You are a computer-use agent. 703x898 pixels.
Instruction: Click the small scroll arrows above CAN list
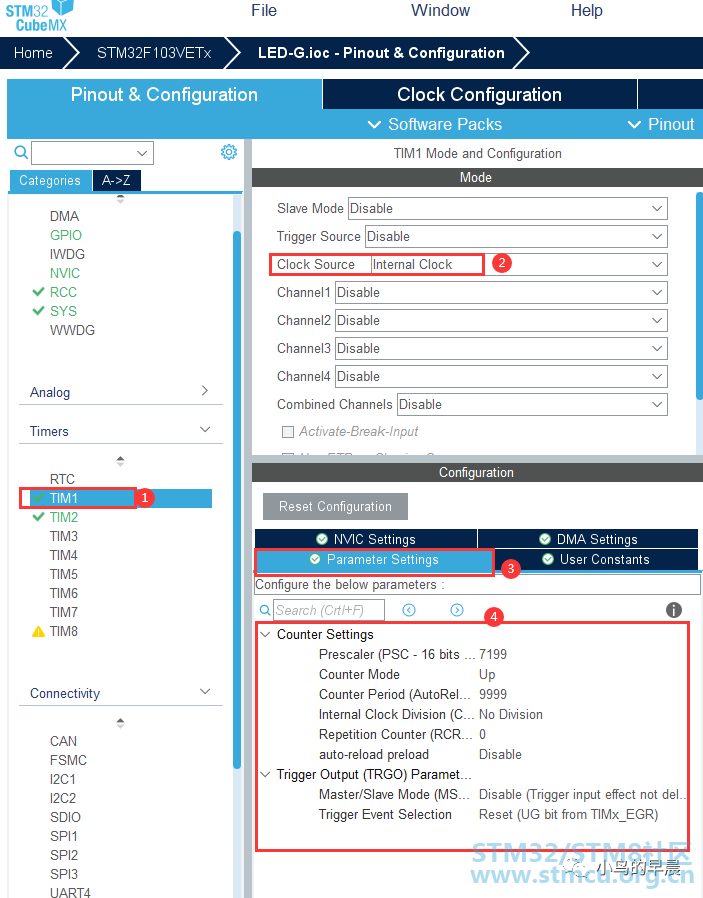click(120, 723)
